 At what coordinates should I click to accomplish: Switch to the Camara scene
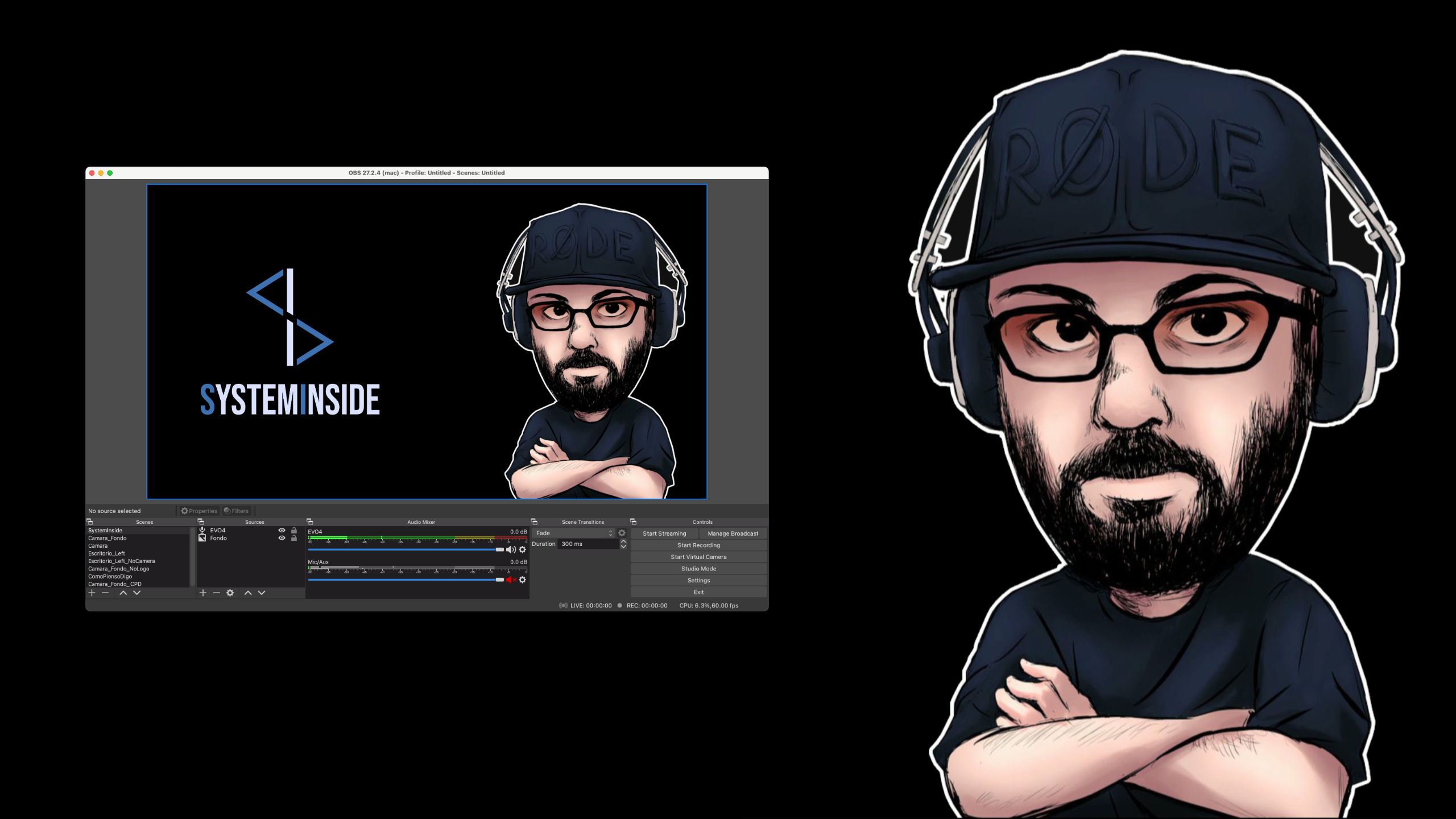click(x=138, y=545)
